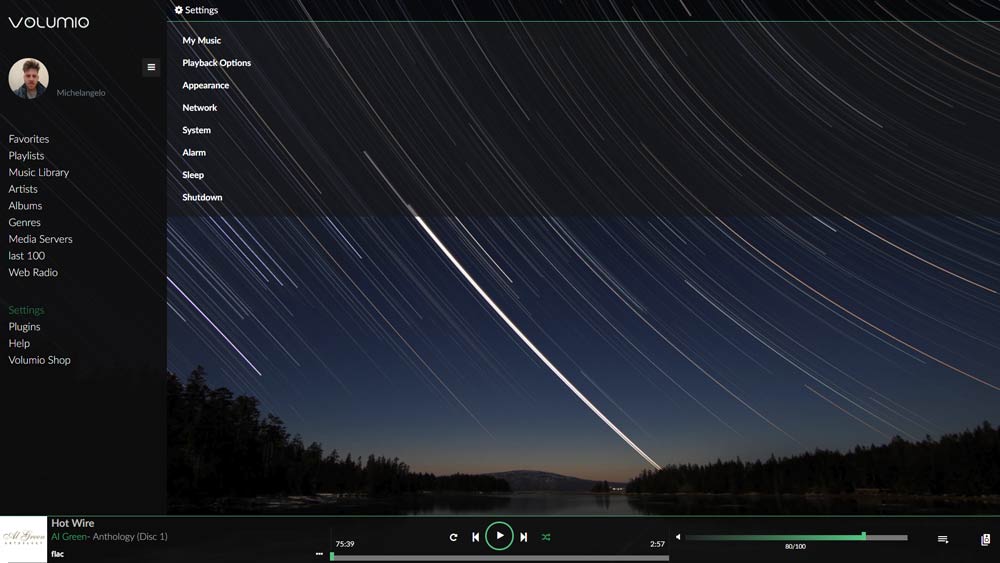Image resolution: width=1000 pixels, height=563 pixels.
Task: Select Network in settings menu
Action: [199, 108]
